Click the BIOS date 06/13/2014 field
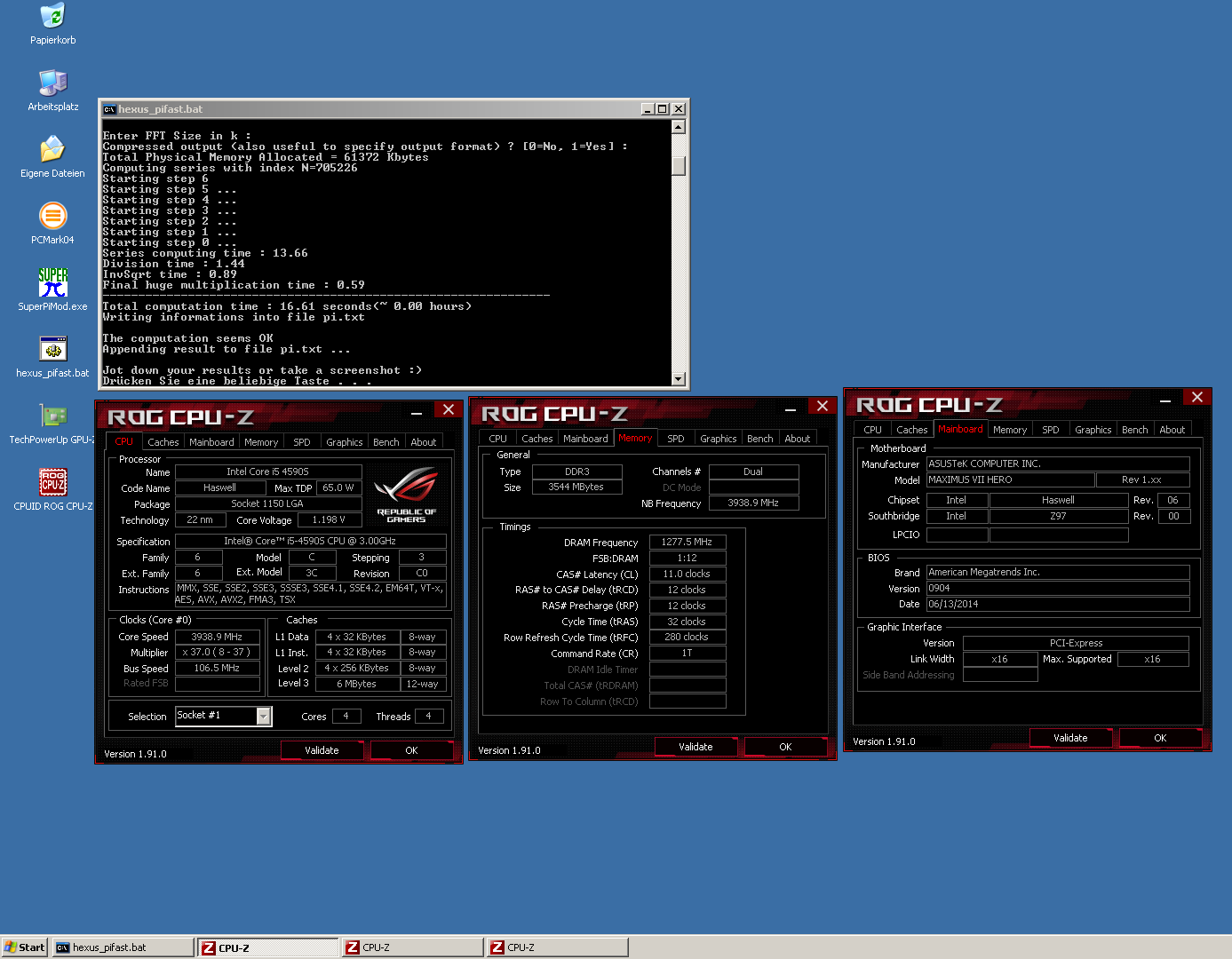1232x959 pixels. tap(1058, 604)
